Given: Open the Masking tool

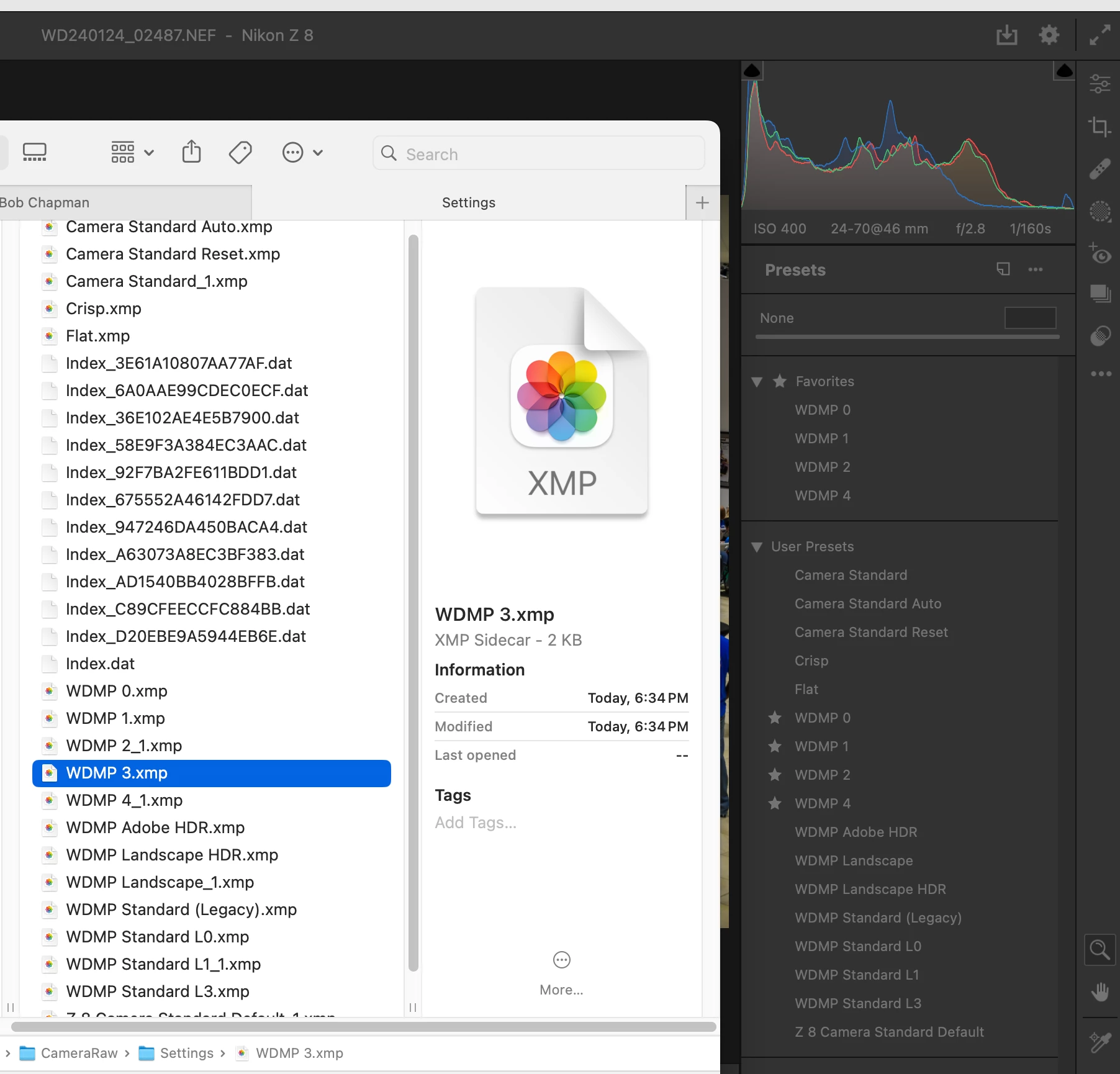Looking at the screenshot, I should tap(1100, 212).
